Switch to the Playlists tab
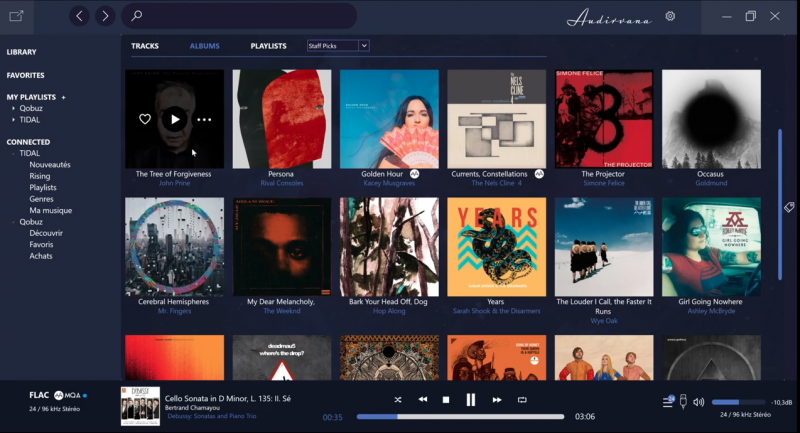 coord(268,46)
